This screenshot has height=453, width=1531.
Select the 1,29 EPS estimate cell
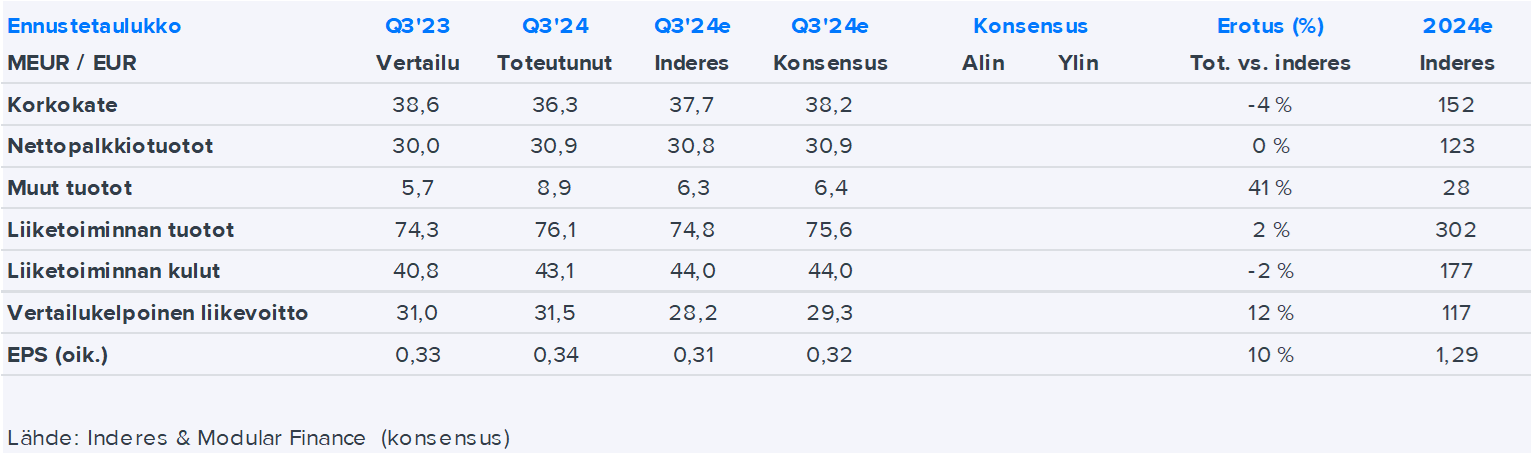click(1457, 355)
